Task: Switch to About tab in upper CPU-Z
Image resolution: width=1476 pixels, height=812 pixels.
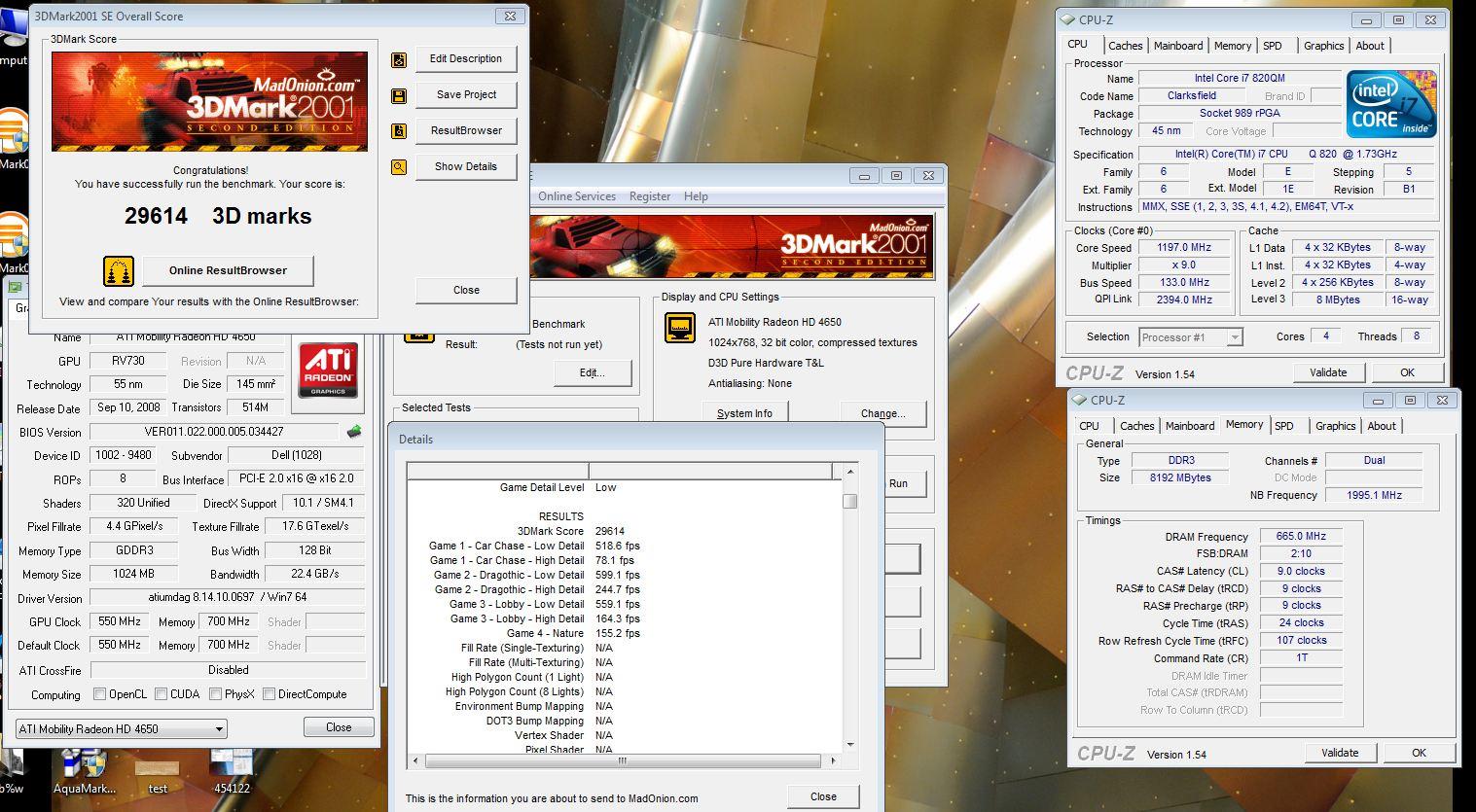Action: click(1370, 46)
